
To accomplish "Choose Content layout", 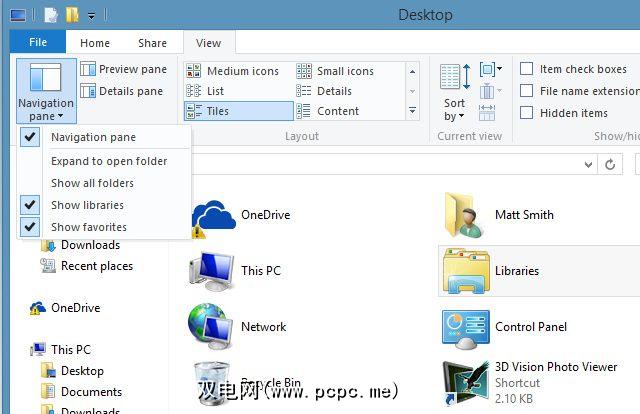I will click(x=327, y=111).
